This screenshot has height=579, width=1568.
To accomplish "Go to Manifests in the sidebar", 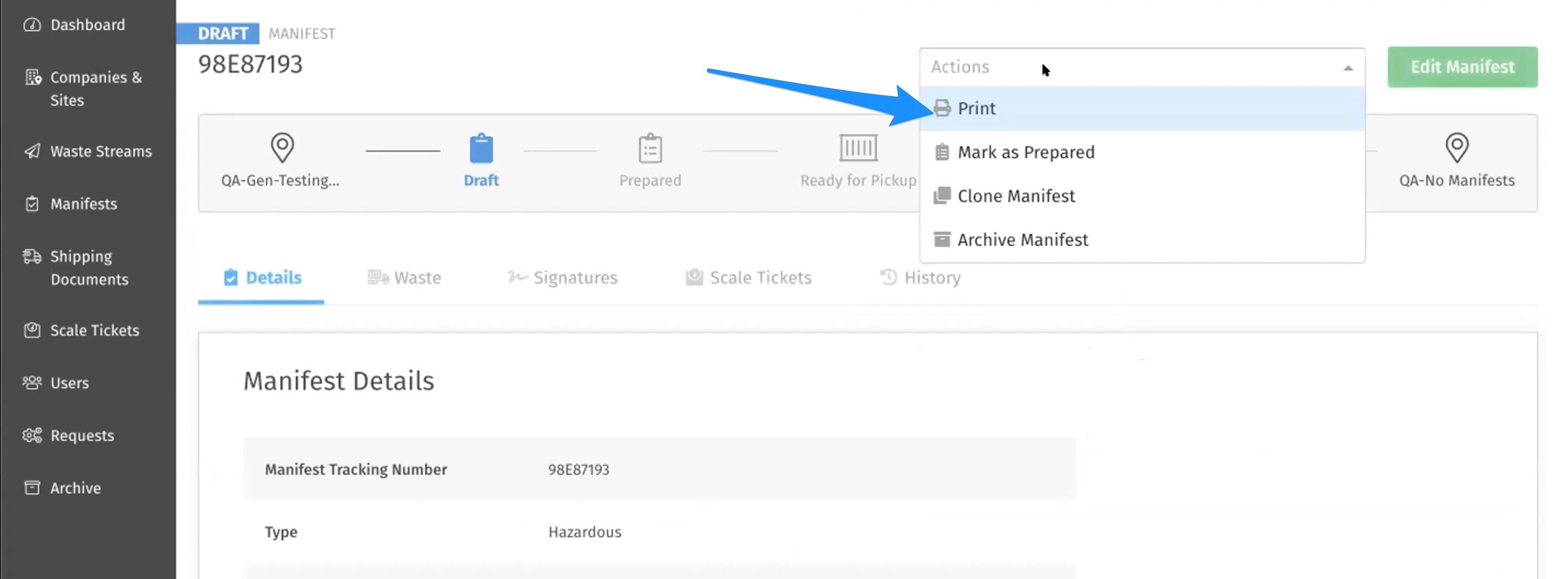I will (x=84, y=204).
